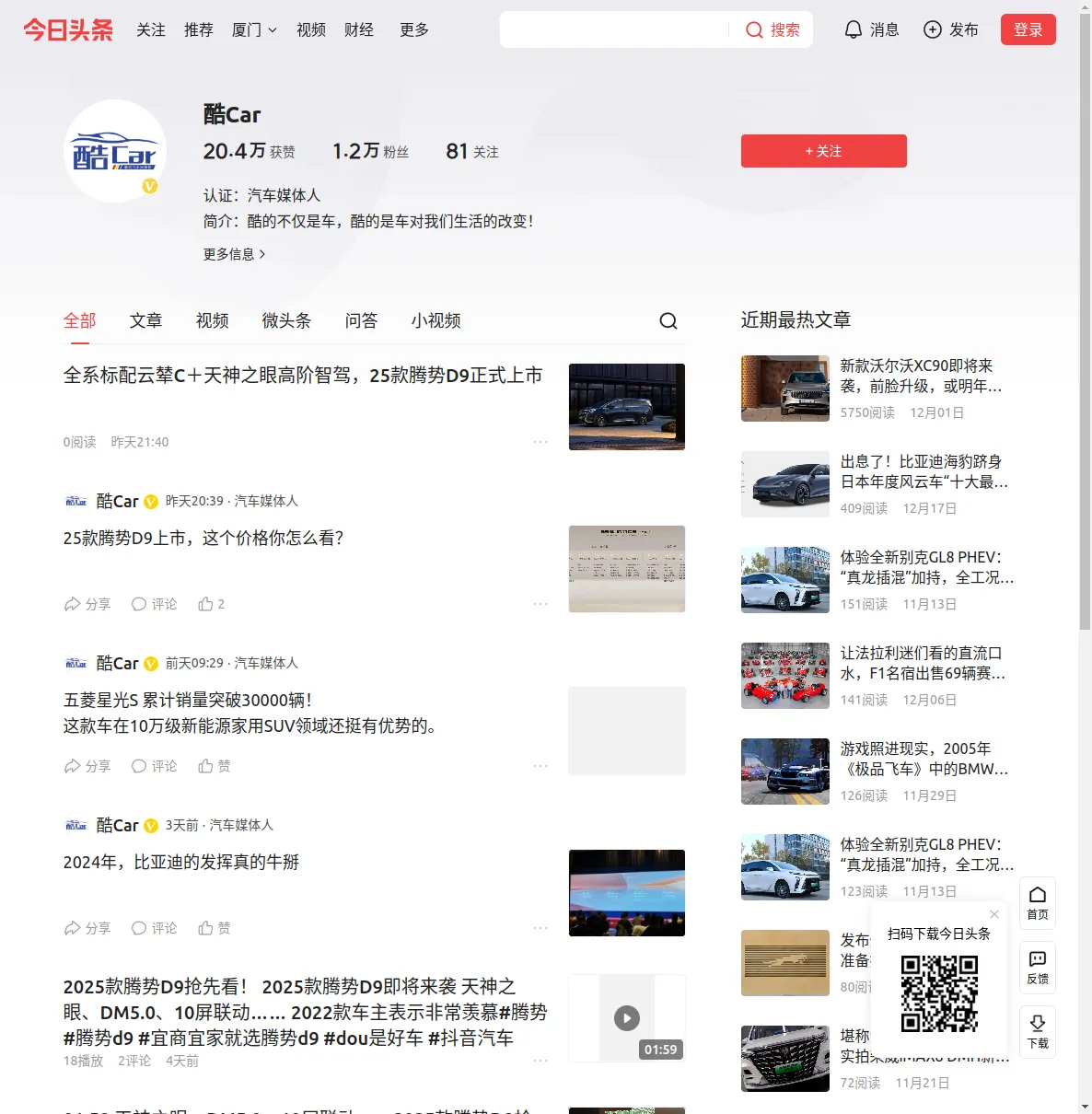Open the Volvo XC90 thumbnail in hot articles
This screenshot has width=1092, height=1114.
(785, 389)
